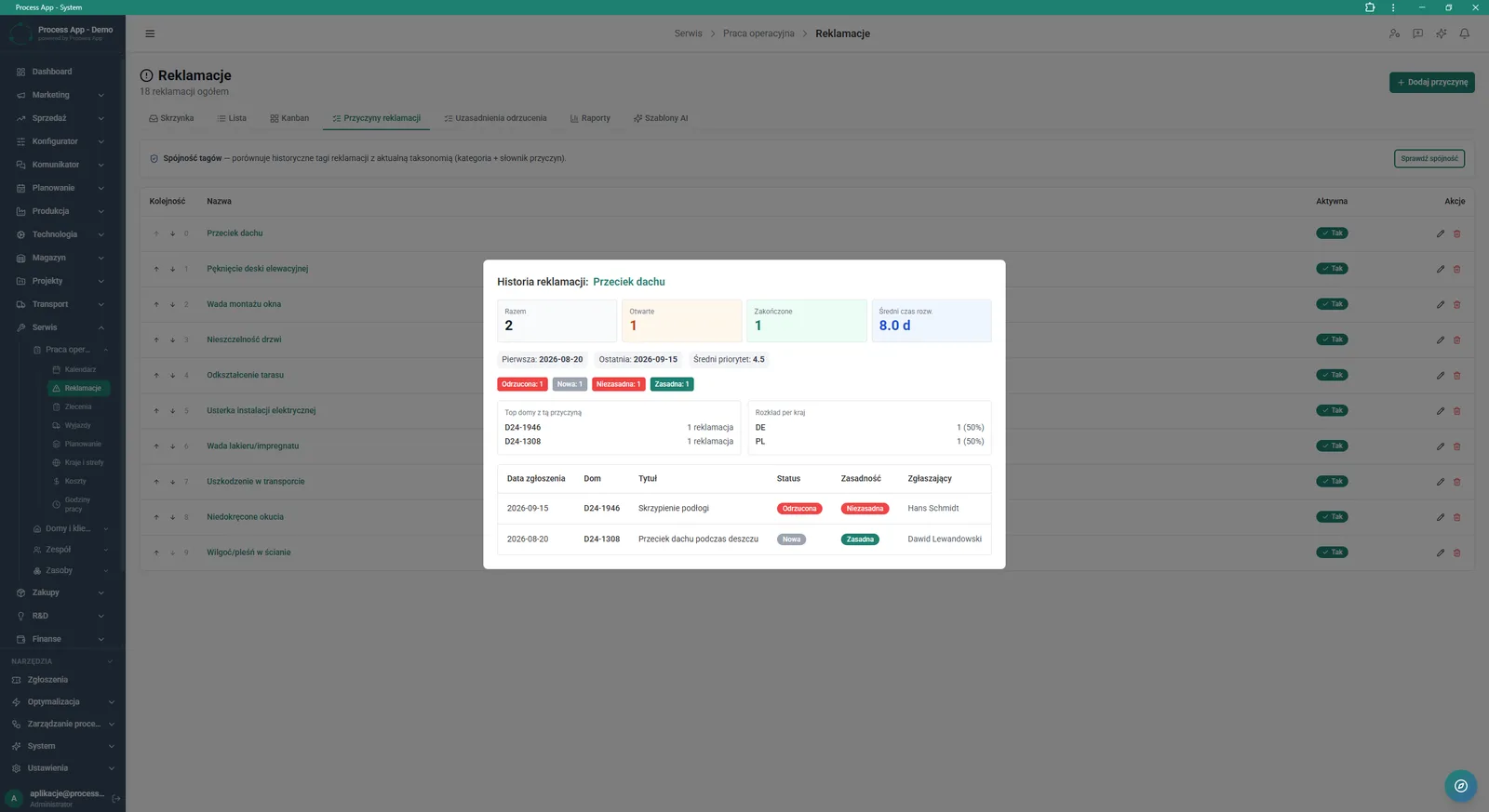Collapse the Serwis sidebar section

[61, 327]
